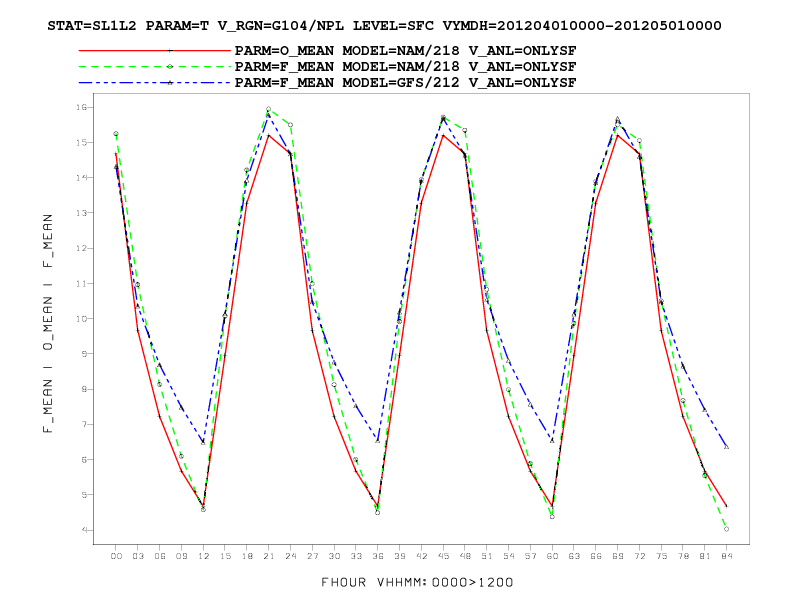
Task: Click blue GFS triangle marker at hour 84
Action: click(726, 447)
